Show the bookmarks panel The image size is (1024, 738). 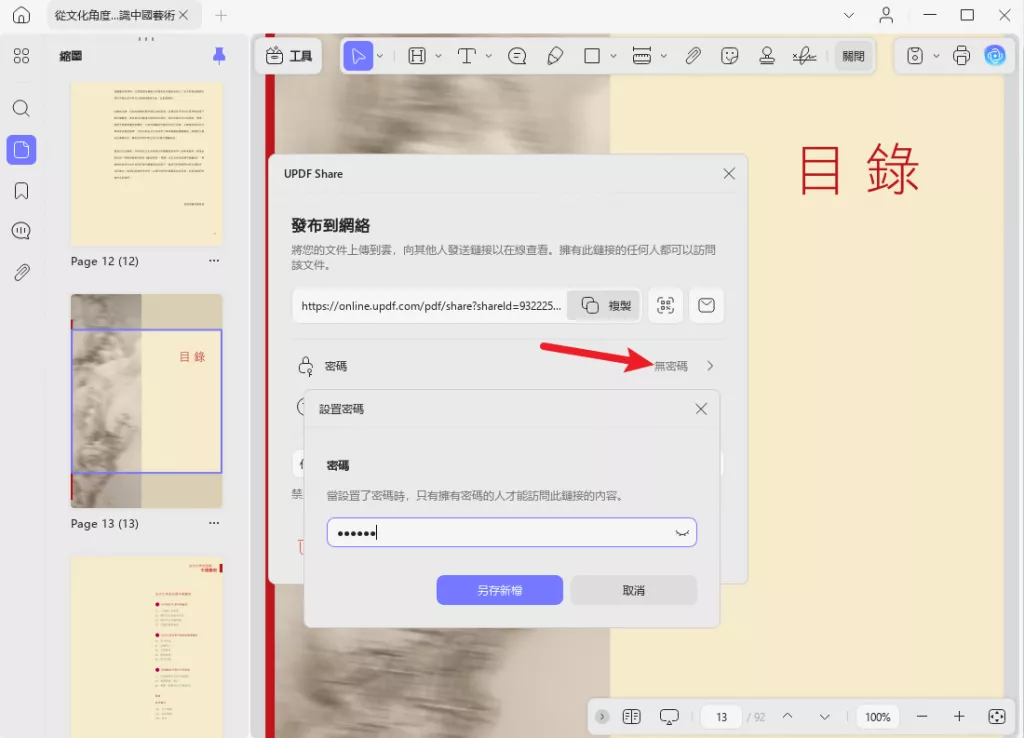(x=21, y=190)
